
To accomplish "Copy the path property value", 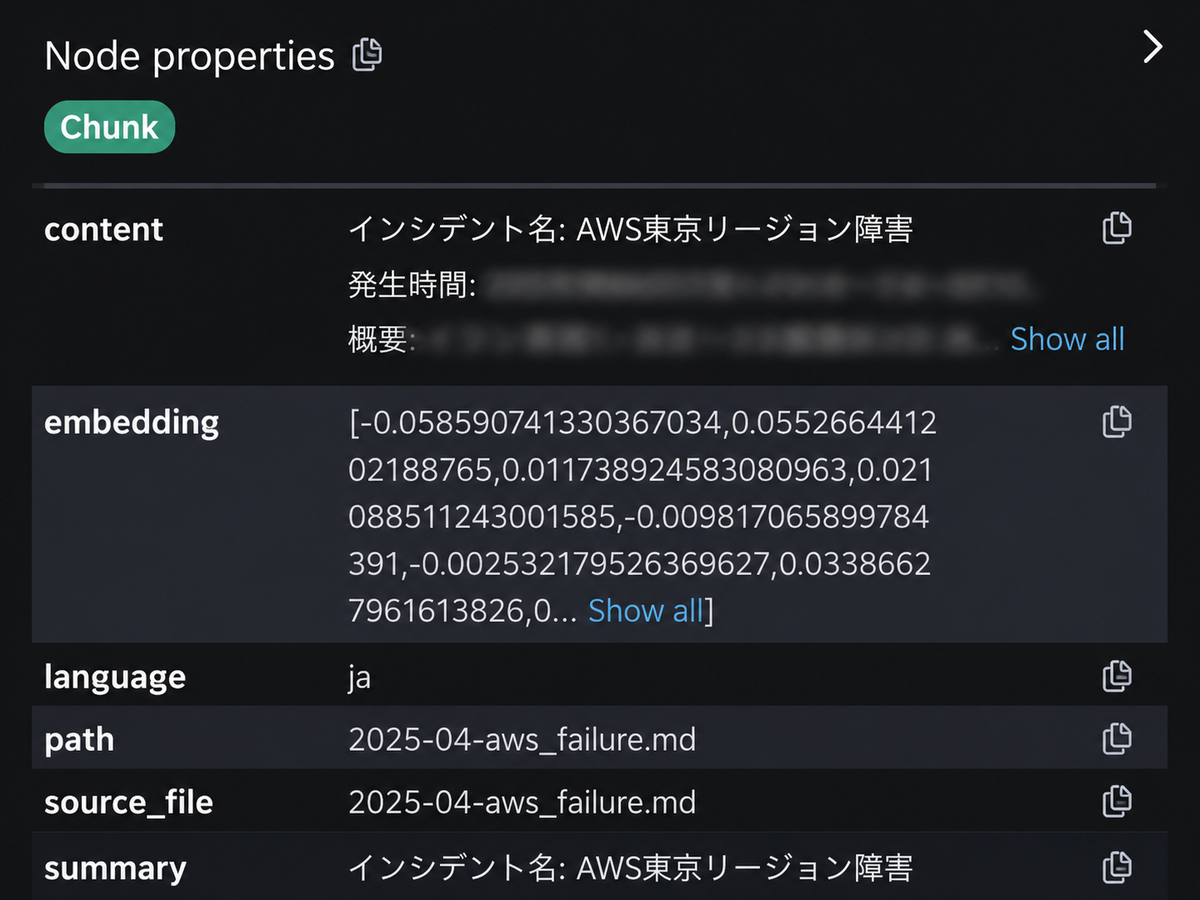I will pos(1117,738).
